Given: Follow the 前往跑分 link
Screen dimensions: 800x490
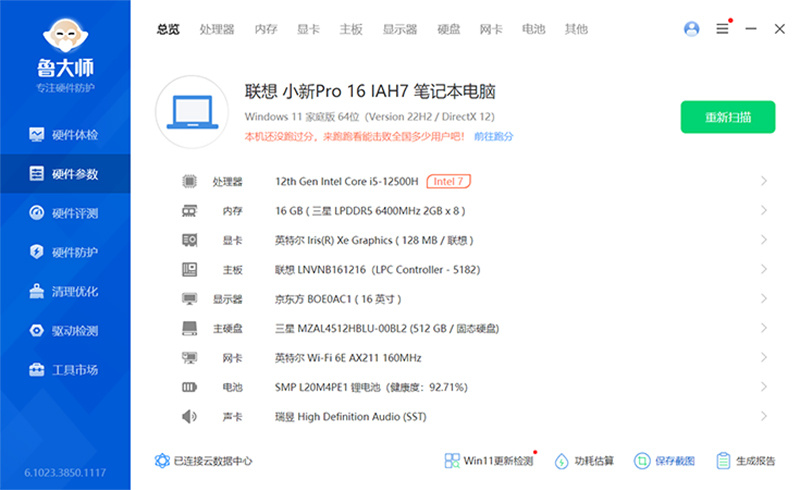Looking at the screenshot, I should coord(493,136).
